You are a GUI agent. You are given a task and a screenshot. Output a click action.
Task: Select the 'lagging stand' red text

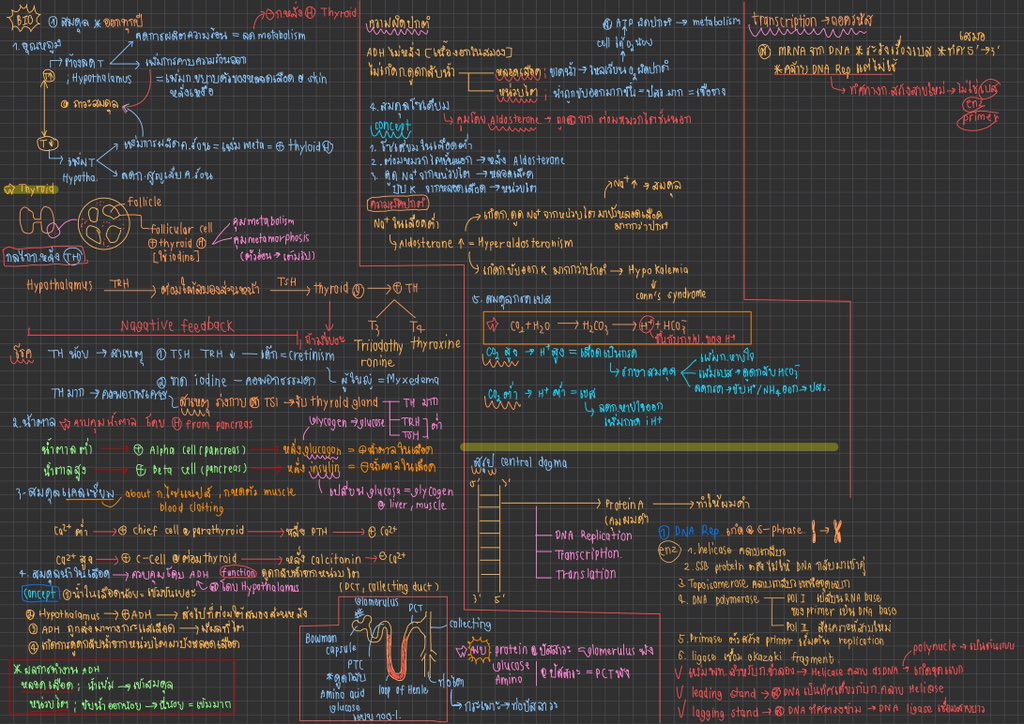(726, 712)
